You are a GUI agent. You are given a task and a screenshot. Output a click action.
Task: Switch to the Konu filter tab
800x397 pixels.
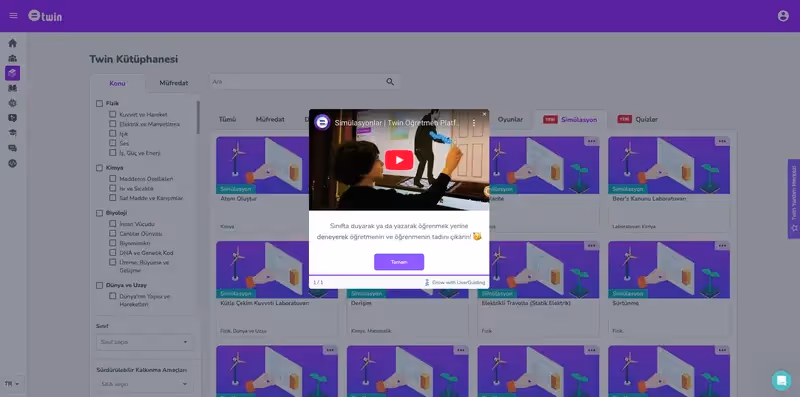(117, 83)
